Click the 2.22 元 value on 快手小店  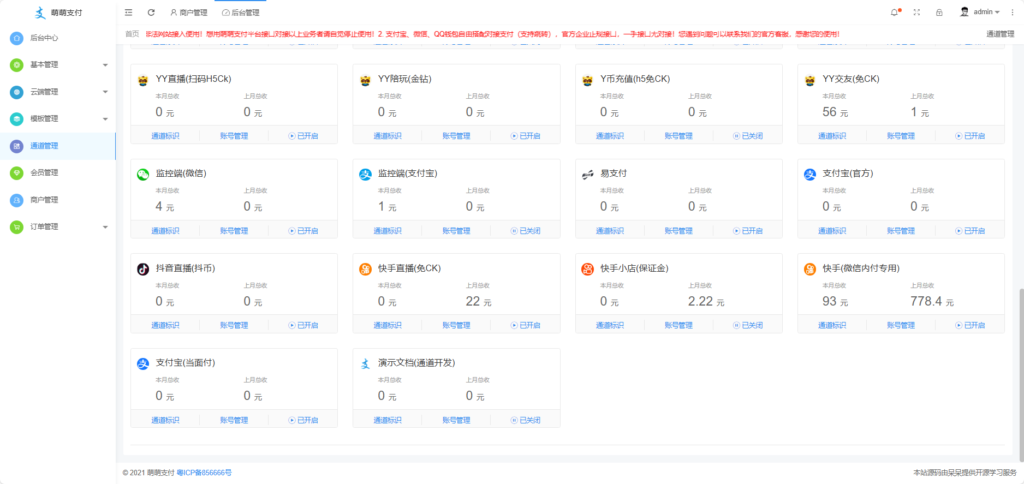pyautogui.click(x=707, y=301)
